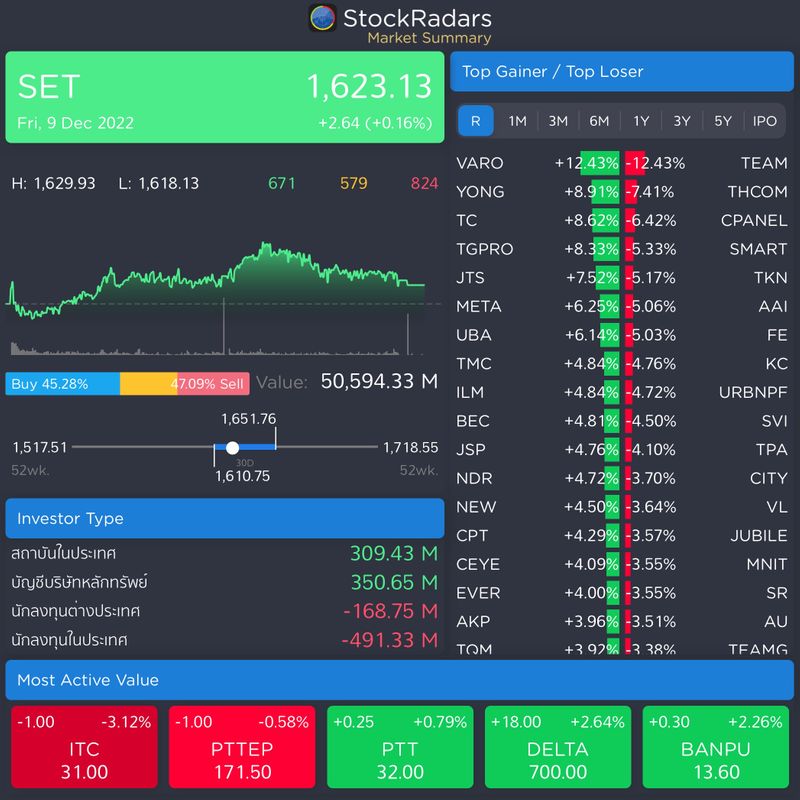The width and height of the screenshot is (800, 800).
Task: Open top gainer VARO details
Action: tap(480, 163)
